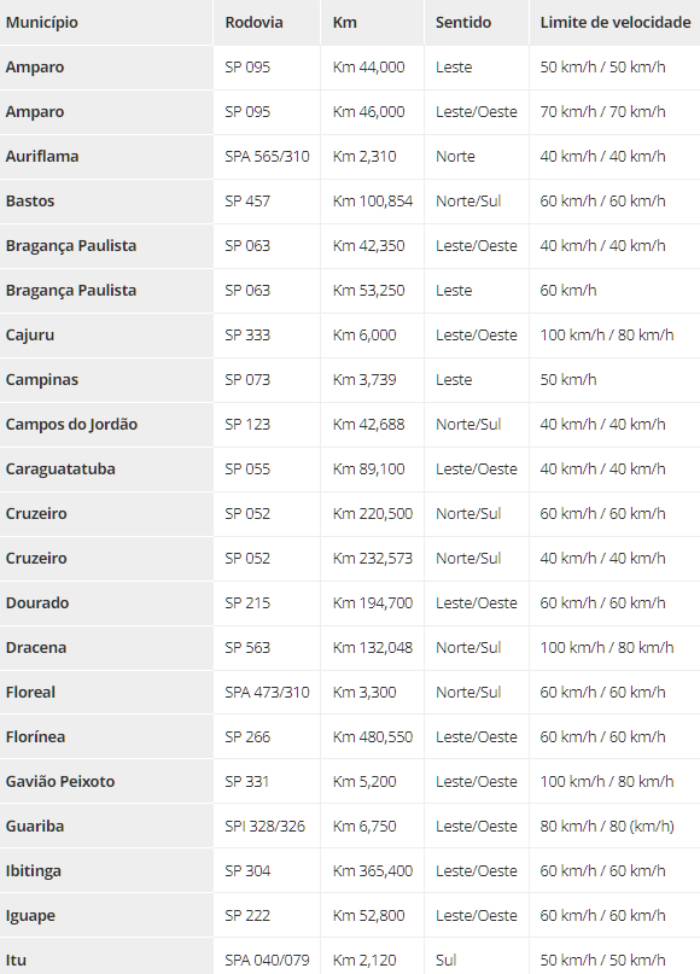Select Campos do Jordão in the table
Viewport: 700px width, 974px height.
[72, 424]
